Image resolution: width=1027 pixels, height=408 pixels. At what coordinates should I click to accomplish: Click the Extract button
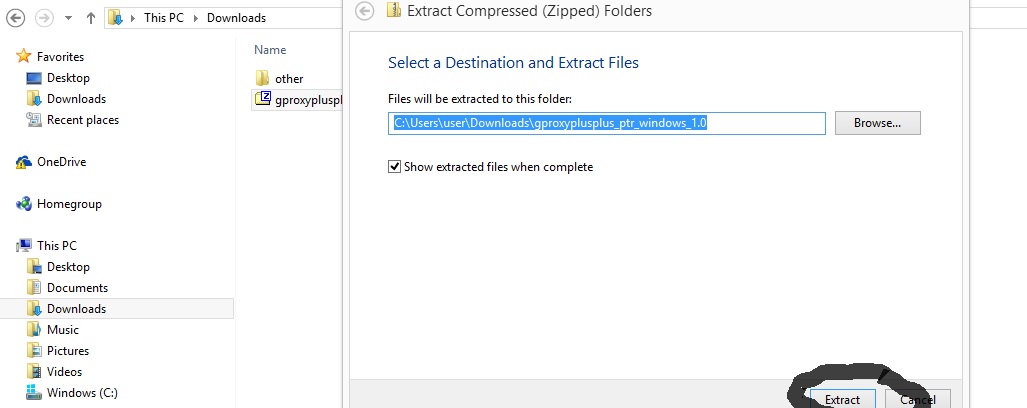842,398
